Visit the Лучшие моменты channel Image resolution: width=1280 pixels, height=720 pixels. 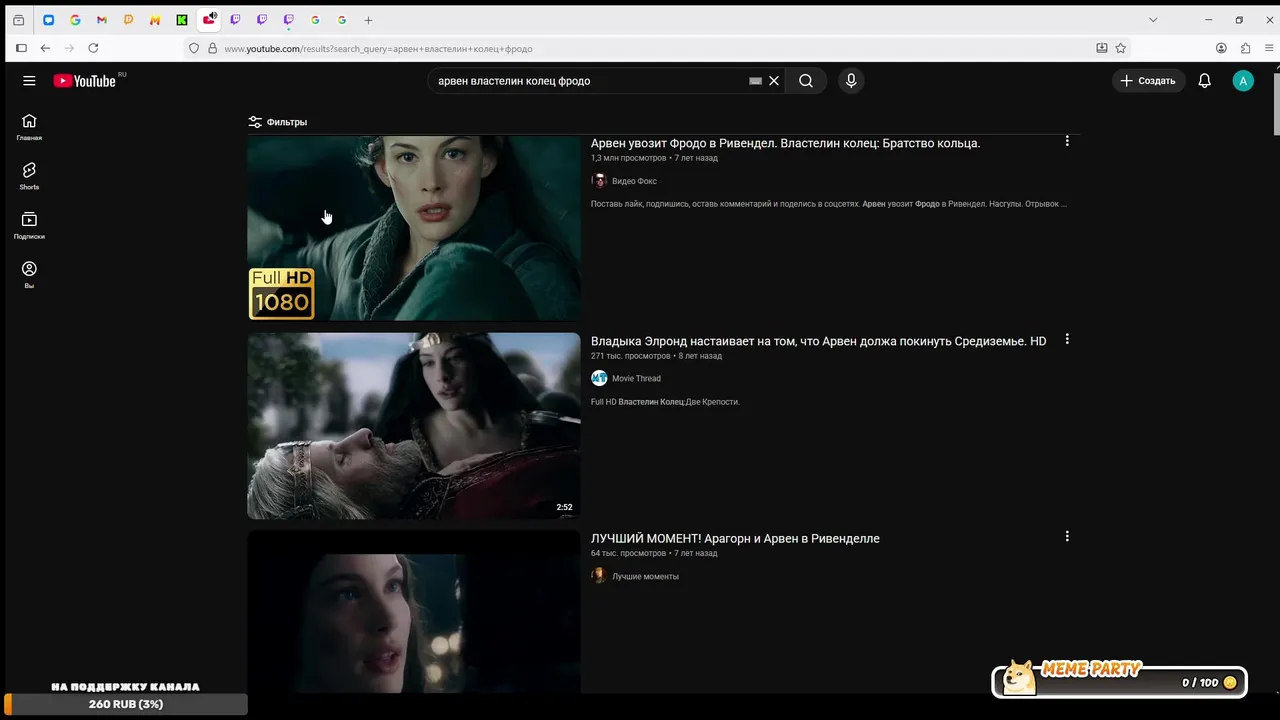[645, 576]
